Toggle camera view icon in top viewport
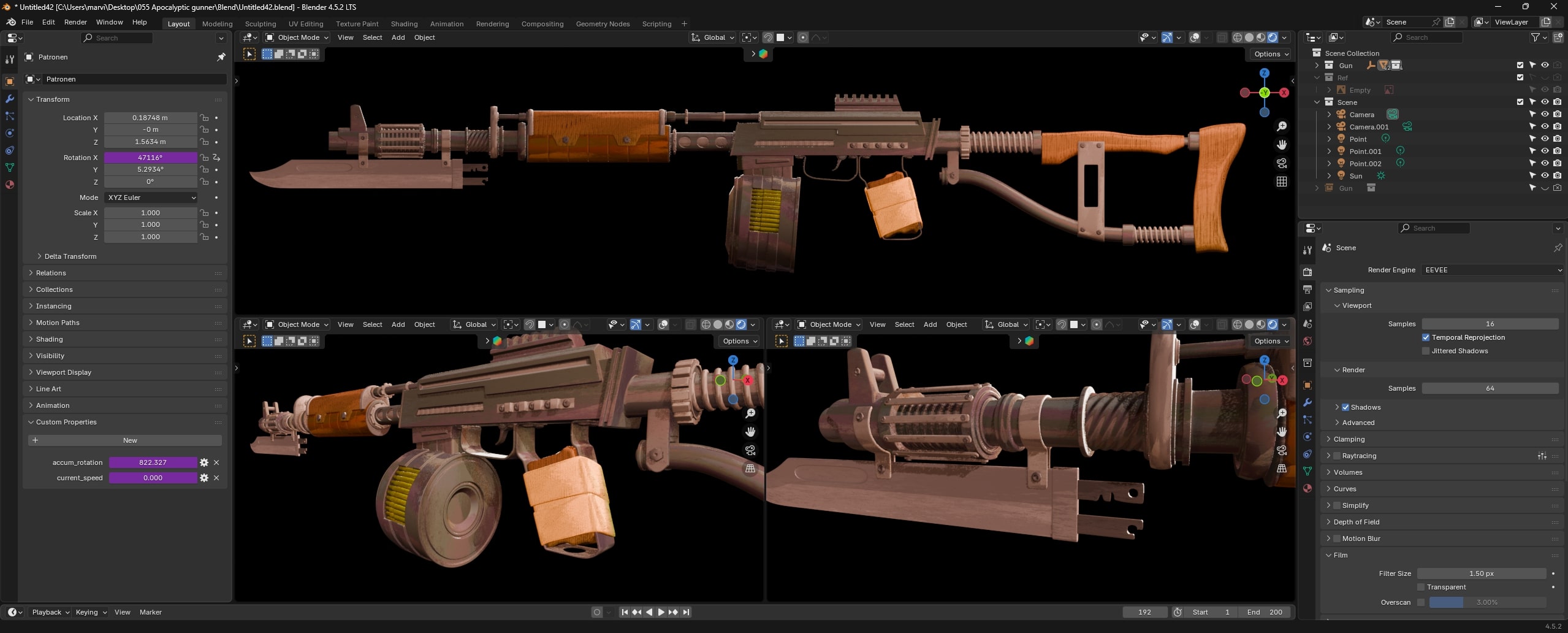The image size is (1568, 633). tap(1281, 163)
